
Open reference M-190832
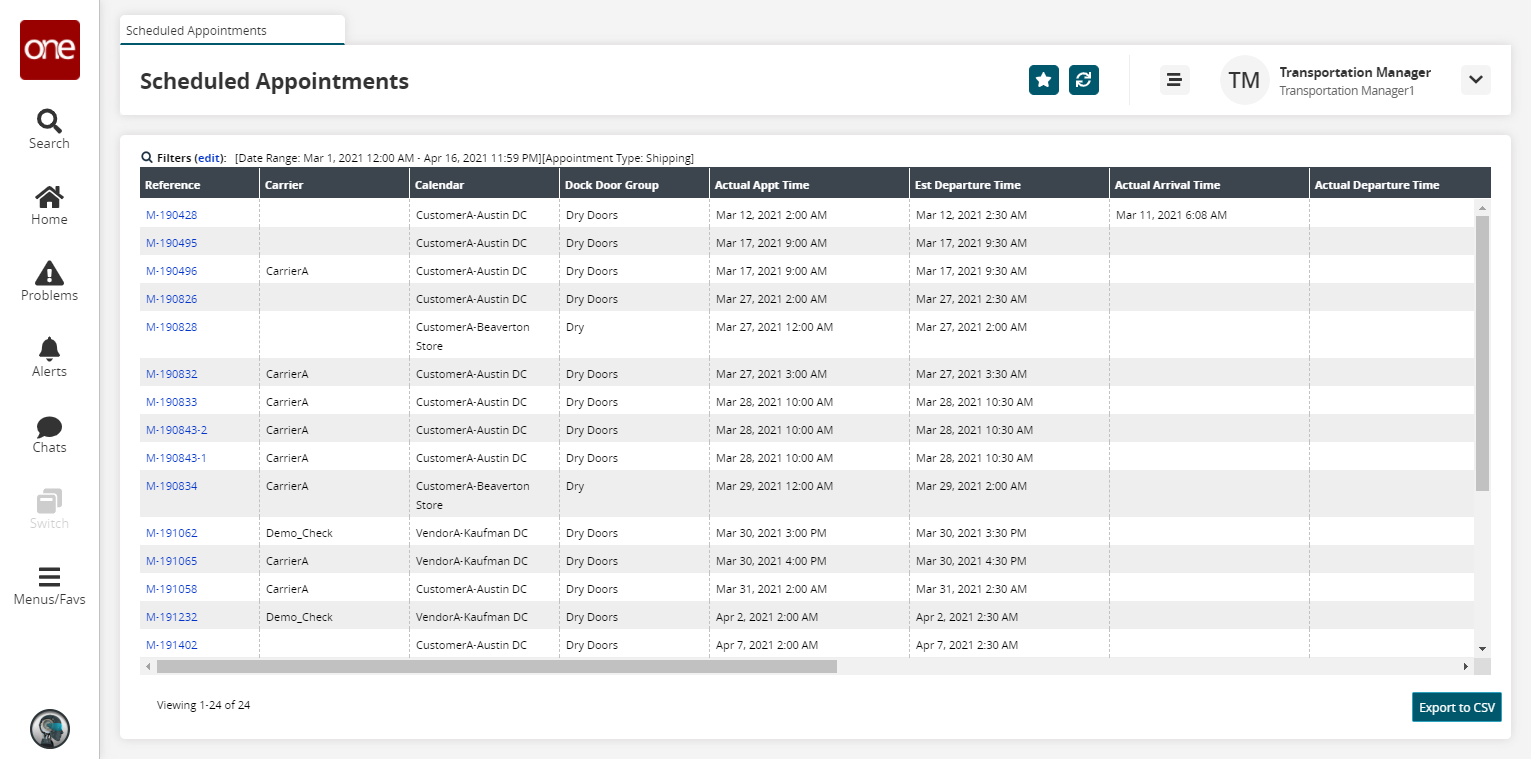(171, 374)
